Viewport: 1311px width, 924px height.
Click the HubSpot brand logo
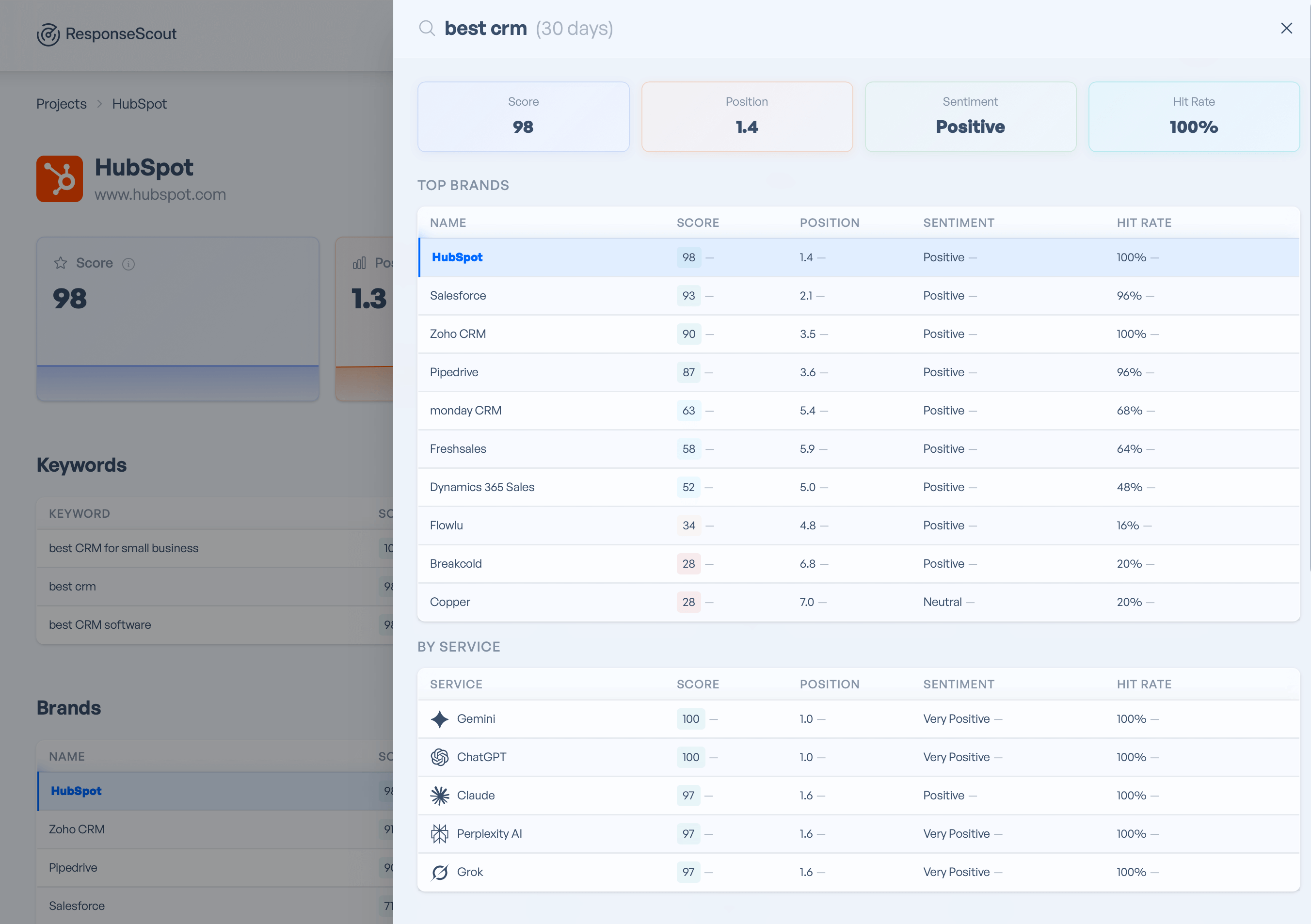(59, 178)
